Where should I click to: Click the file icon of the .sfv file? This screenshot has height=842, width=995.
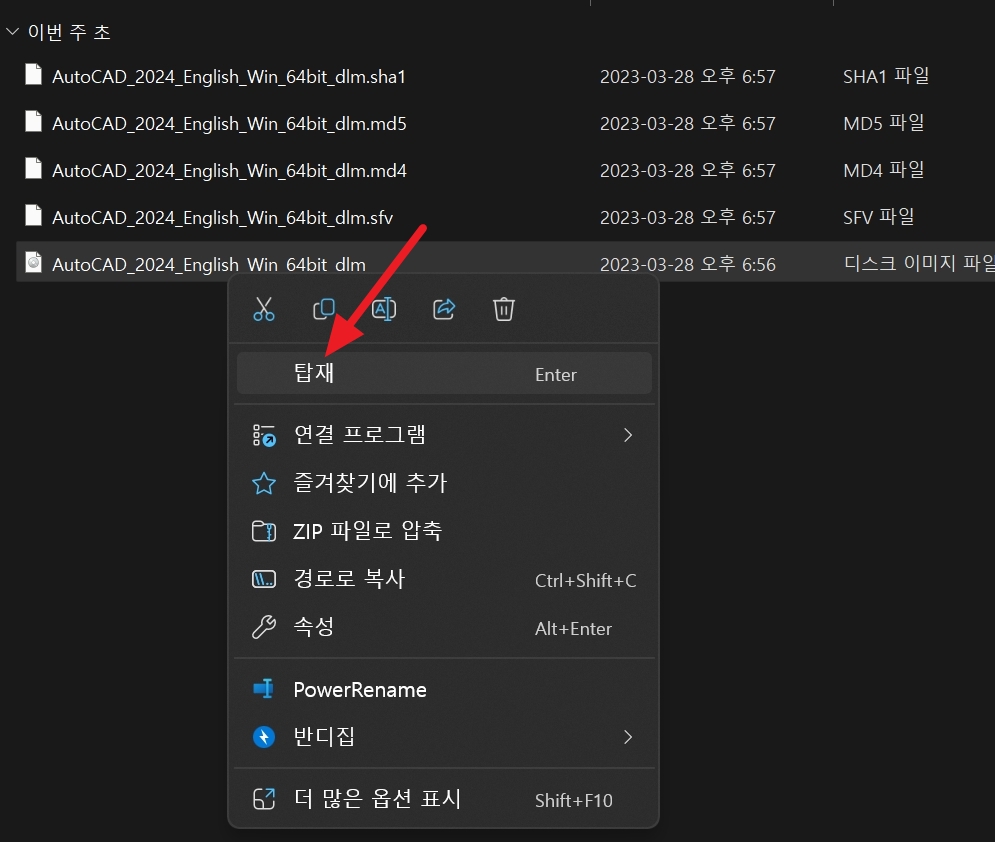coord(34,215)
